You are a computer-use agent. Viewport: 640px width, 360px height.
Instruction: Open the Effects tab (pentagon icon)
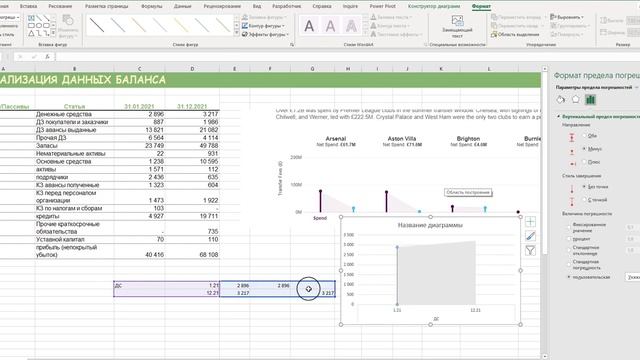(576, 100)
